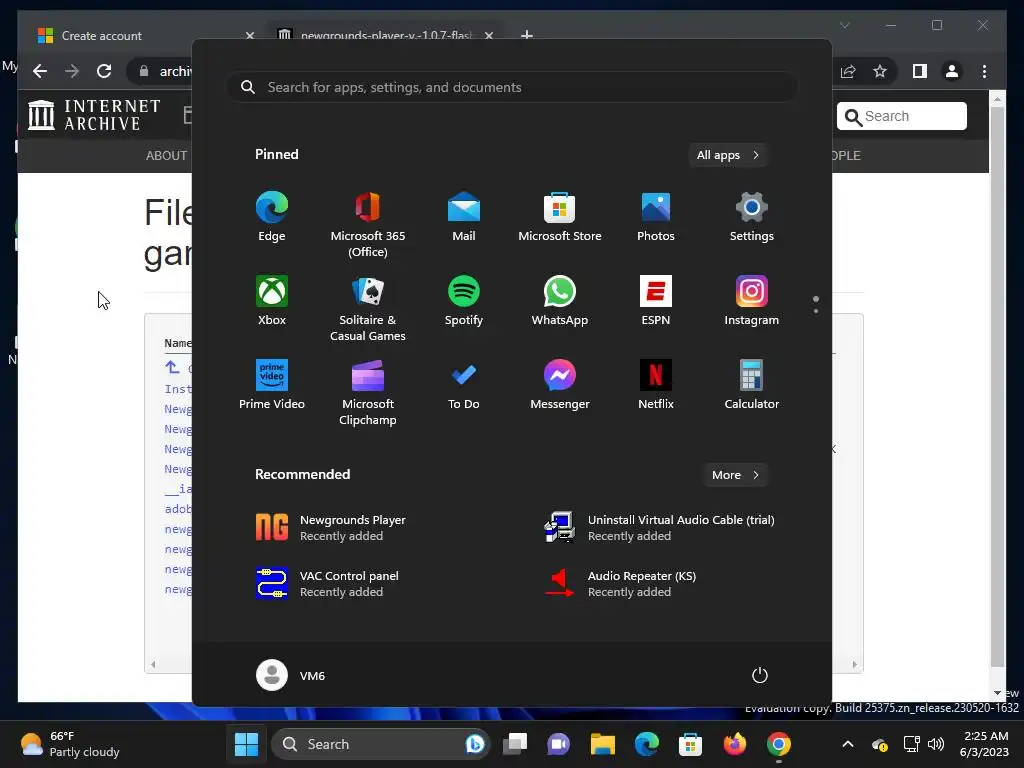Launch Microsoft 365 (Office) app

[368, 225]
